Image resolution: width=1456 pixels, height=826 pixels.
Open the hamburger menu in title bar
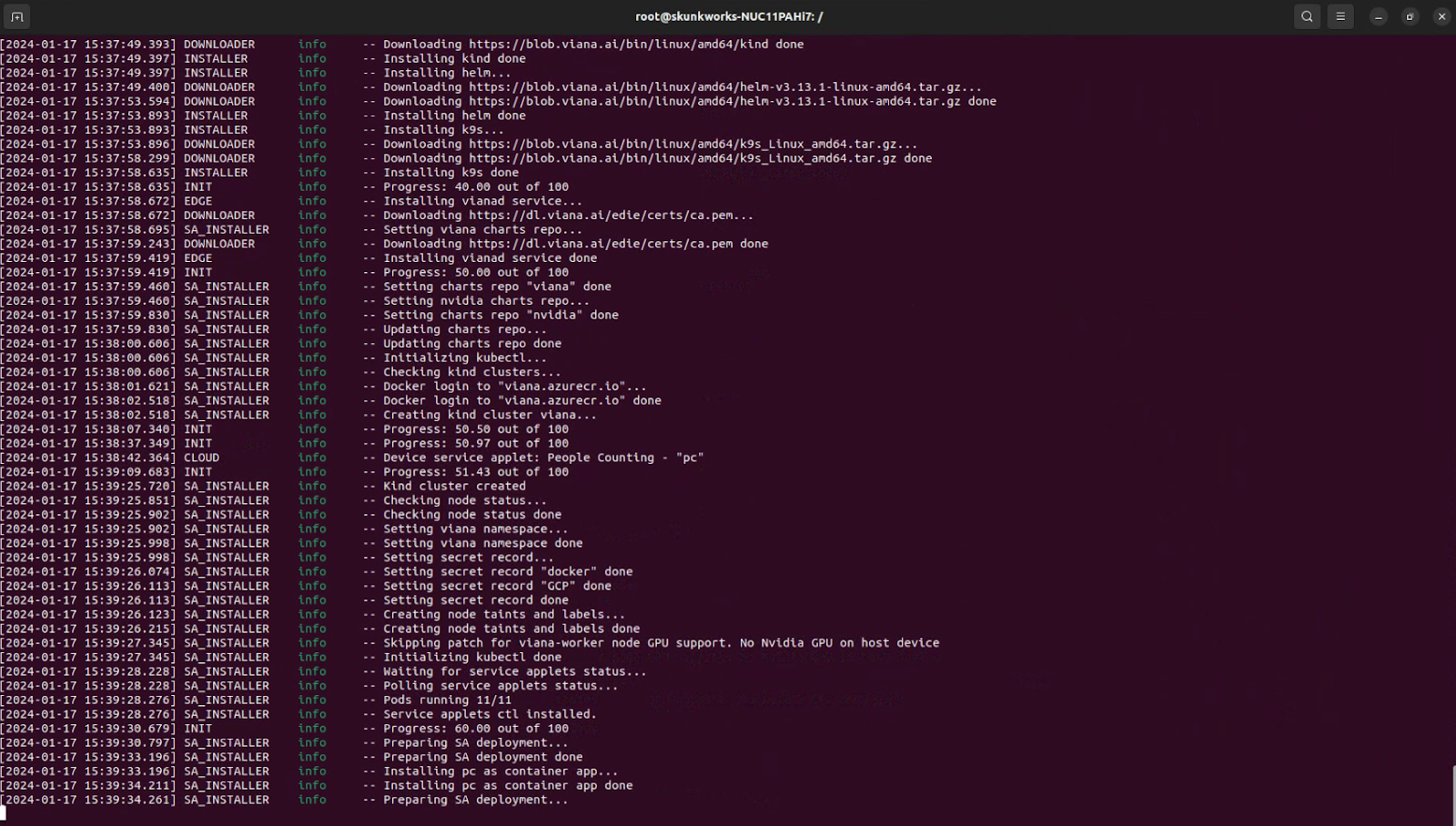1340,16
